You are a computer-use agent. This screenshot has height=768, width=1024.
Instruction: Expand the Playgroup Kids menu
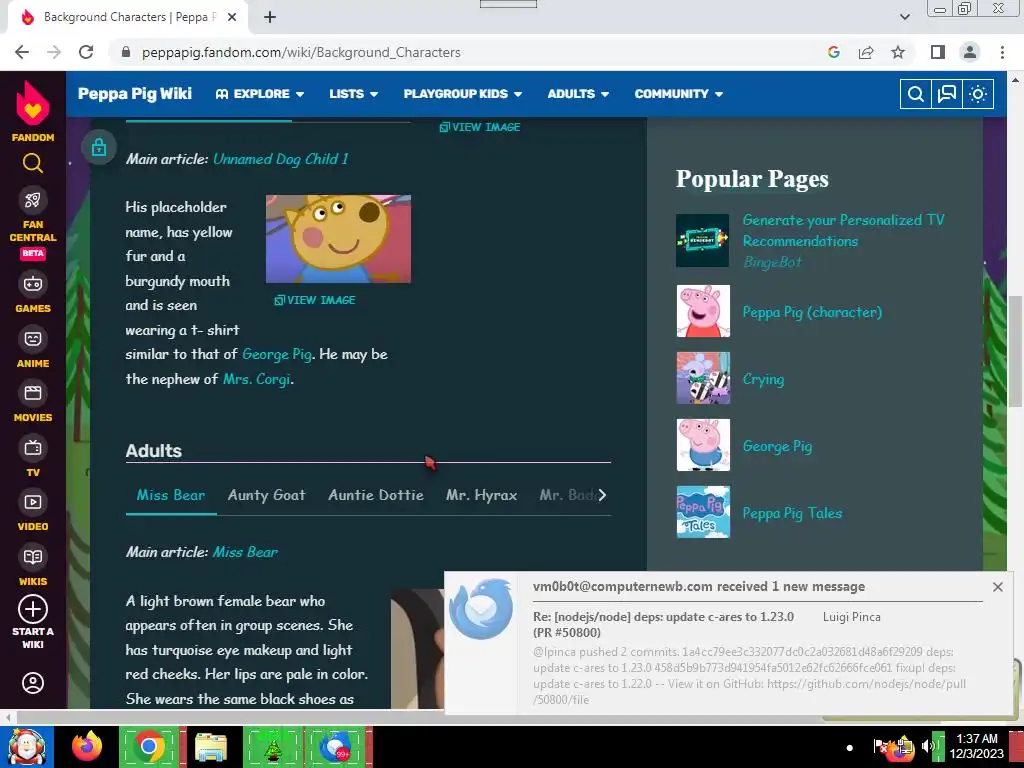[x=462, y=94]
